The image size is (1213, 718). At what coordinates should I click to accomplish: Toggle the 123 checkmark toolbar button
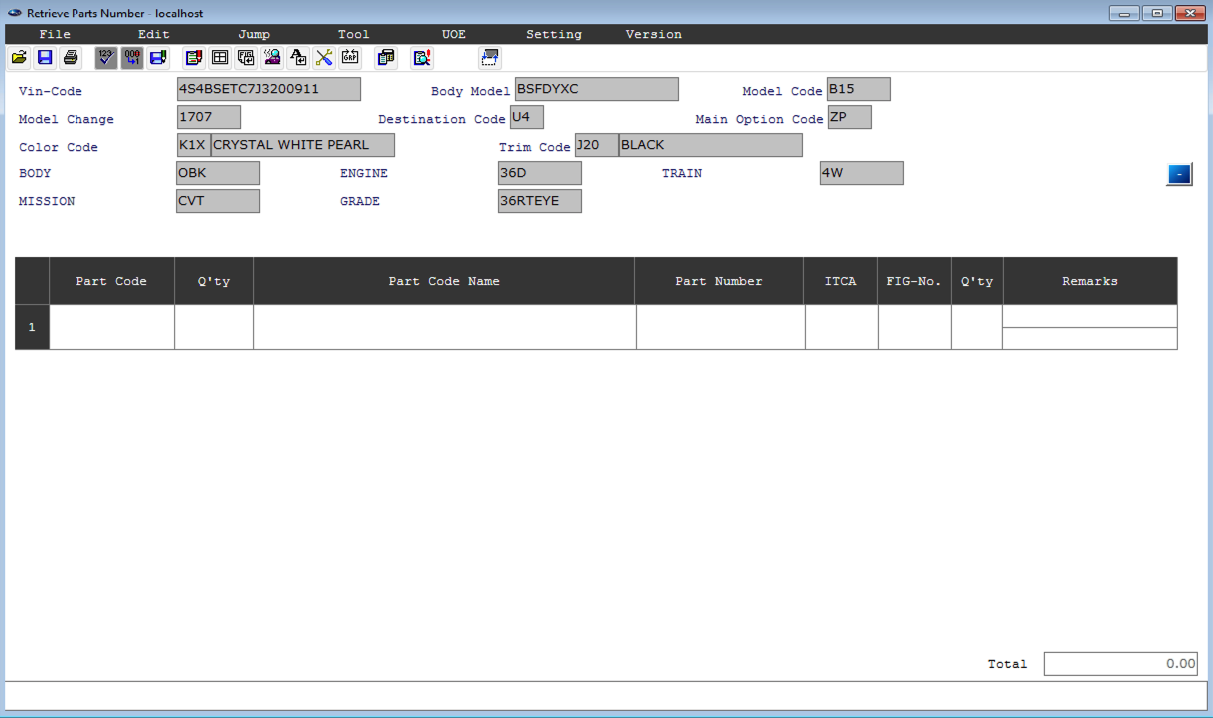(106, 58)
